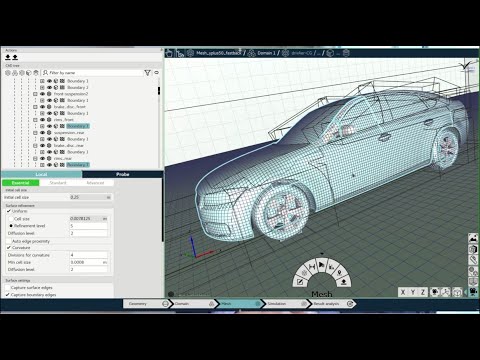Select the Standard settings level
480x360 pixels.
[x=58, y=183]
